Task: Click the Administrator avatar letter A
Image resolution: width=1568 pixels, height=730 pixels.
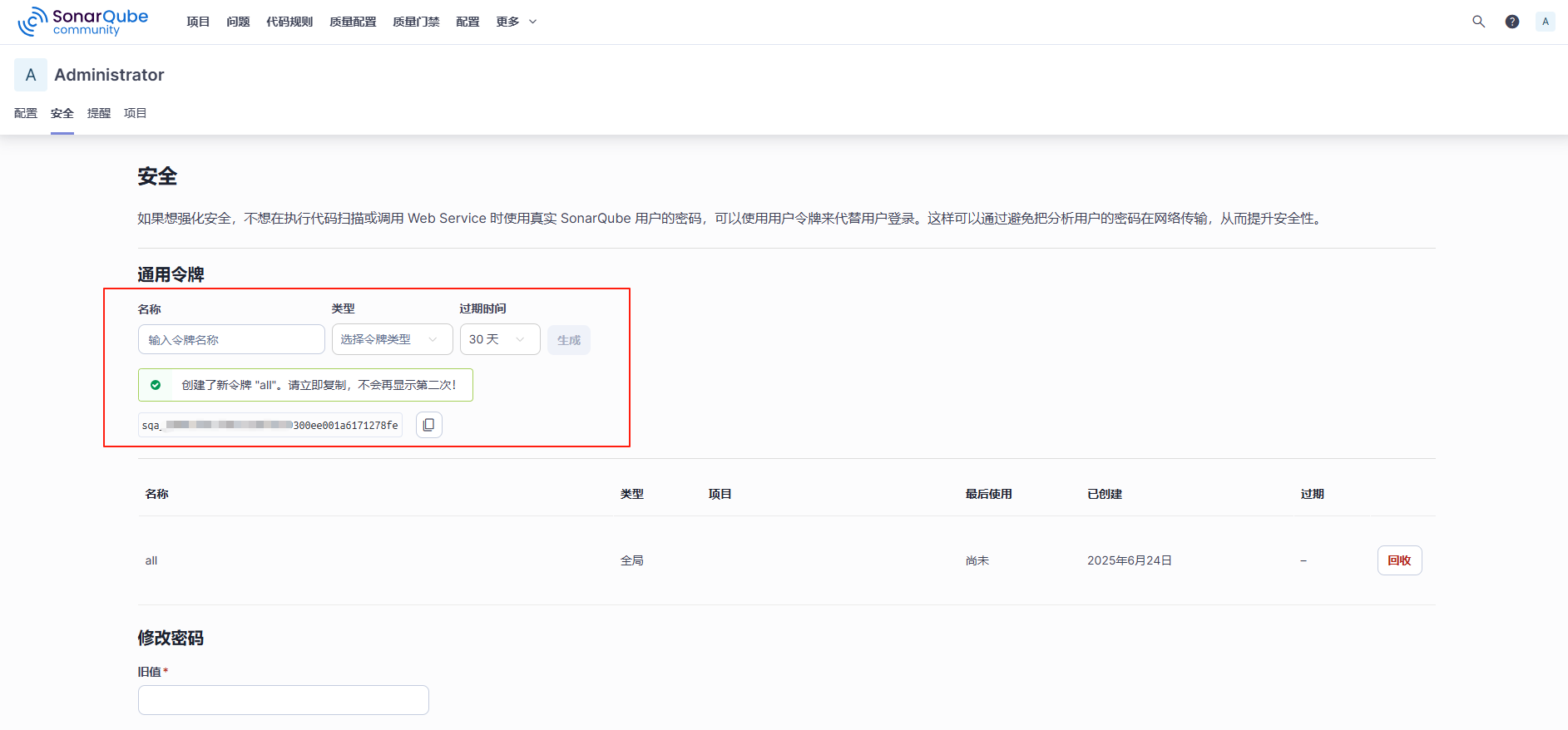Action: pyautogui.click(x=31, y=75)
